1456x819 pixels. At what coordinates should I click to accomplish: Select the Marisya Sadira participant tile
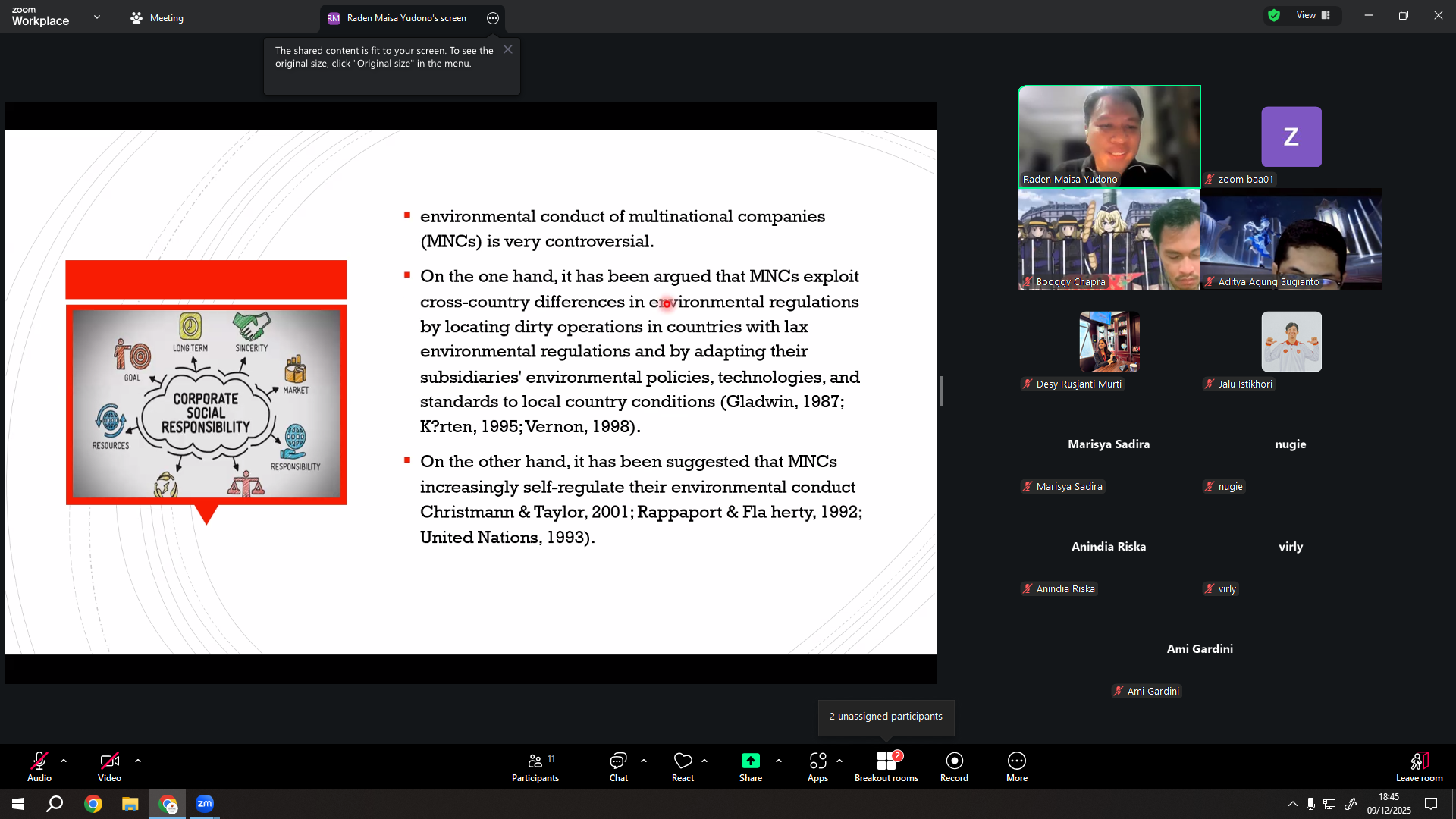click(x=1109, y=444)
